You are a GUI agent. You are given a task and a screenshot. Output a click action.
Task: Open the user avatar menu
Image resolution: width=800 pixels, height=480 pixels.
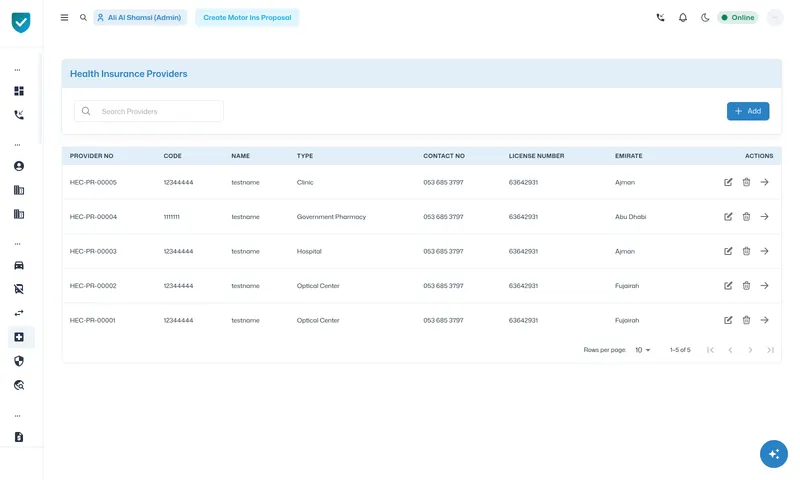tap(775, 17)
